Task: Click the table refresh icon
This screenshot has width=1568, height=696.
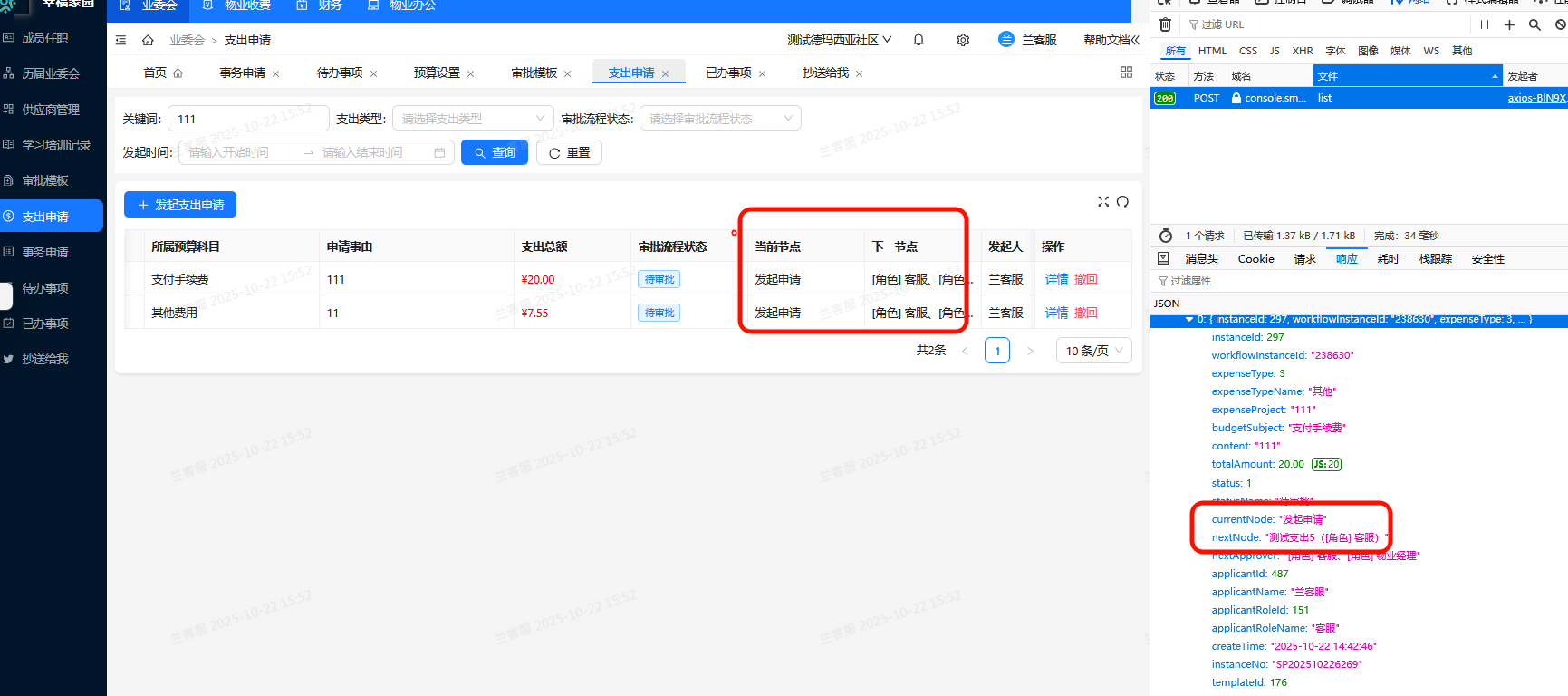Action: pos(1123,201)
